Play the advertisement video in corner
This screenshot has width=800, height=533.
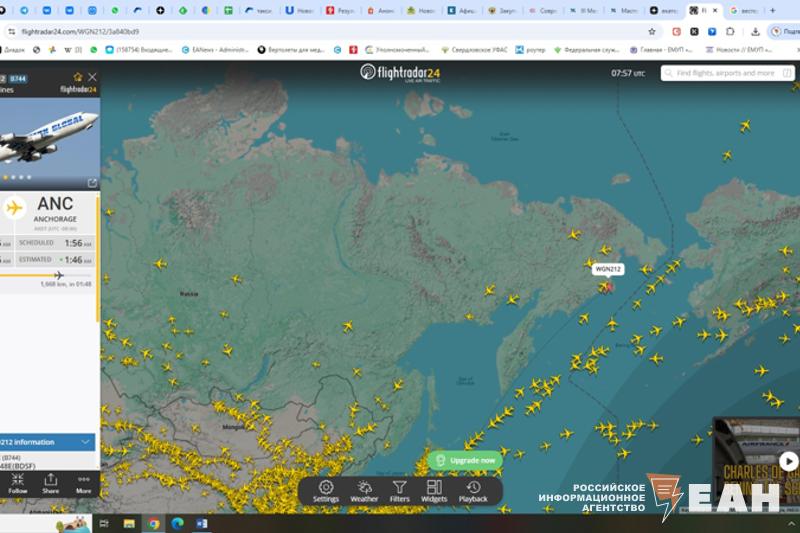tap(788, 461)
